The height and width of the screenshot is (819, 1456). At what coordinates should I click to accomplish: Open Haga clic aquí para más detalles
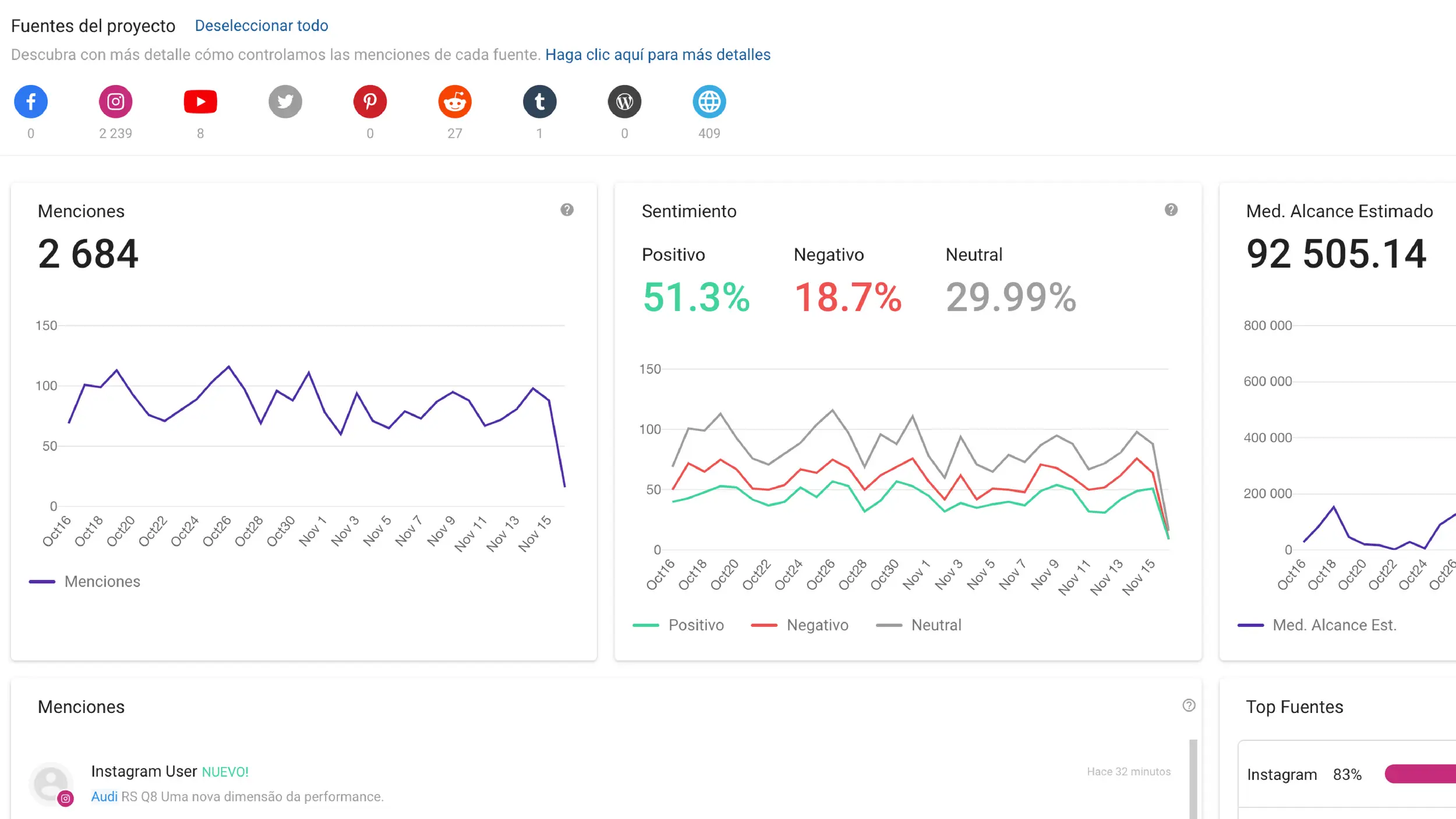(657, 55)
